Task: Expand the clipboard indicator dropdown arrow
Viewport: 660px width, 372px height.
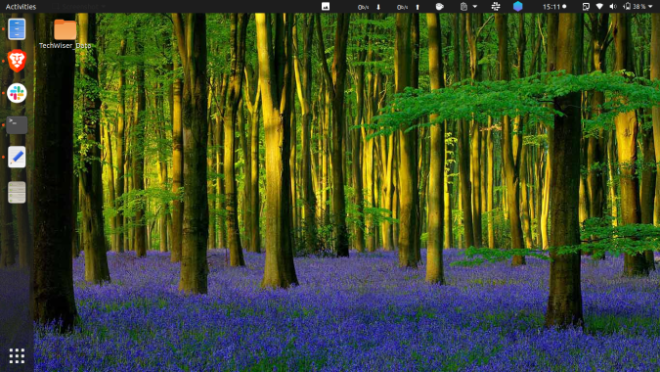Action: pyautogui.click(x=475, y=7)
